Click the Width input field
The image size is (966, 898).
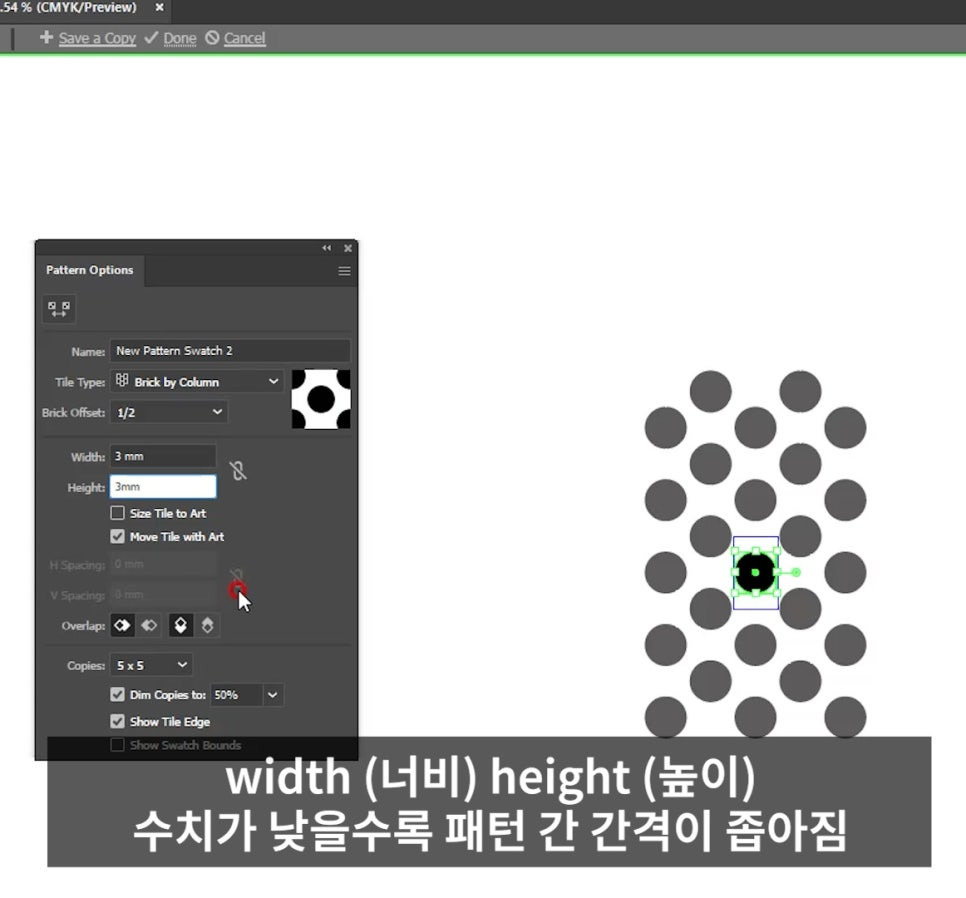point(163,456)
